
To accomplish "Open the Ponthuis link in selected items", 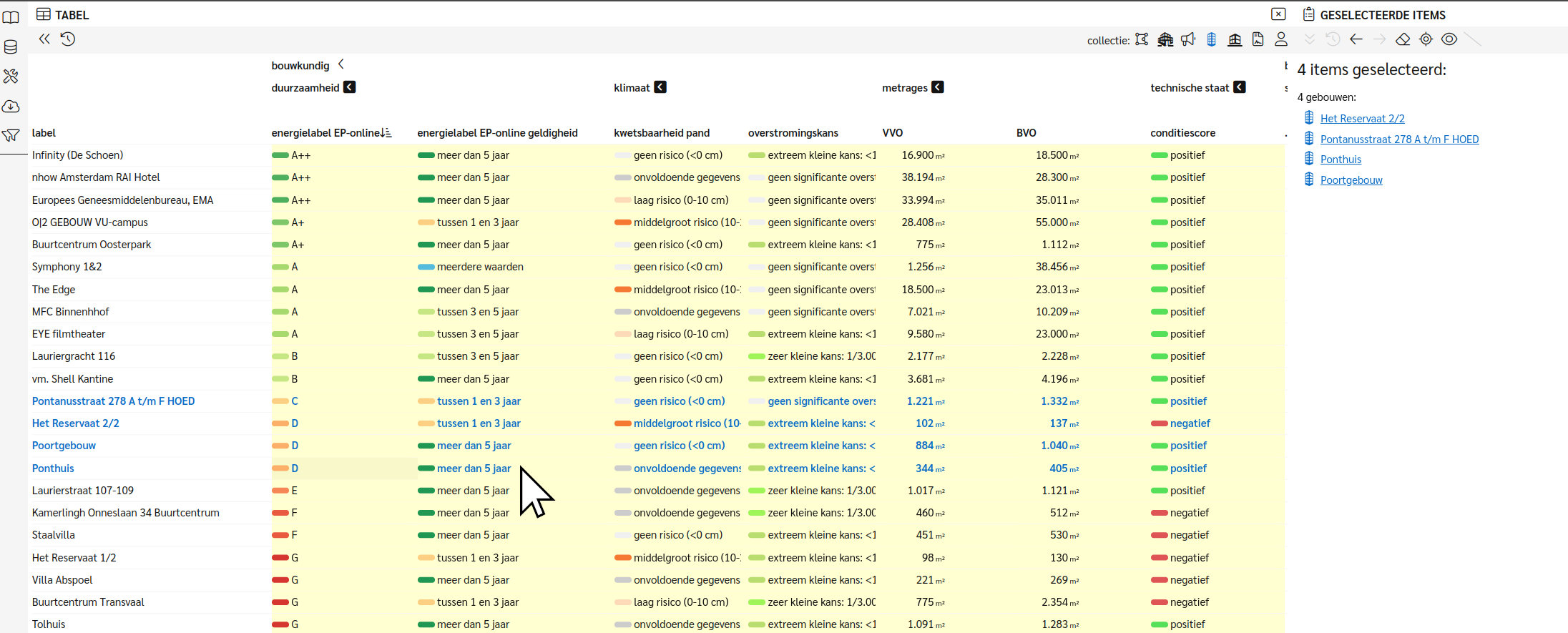I will 1341,160.
